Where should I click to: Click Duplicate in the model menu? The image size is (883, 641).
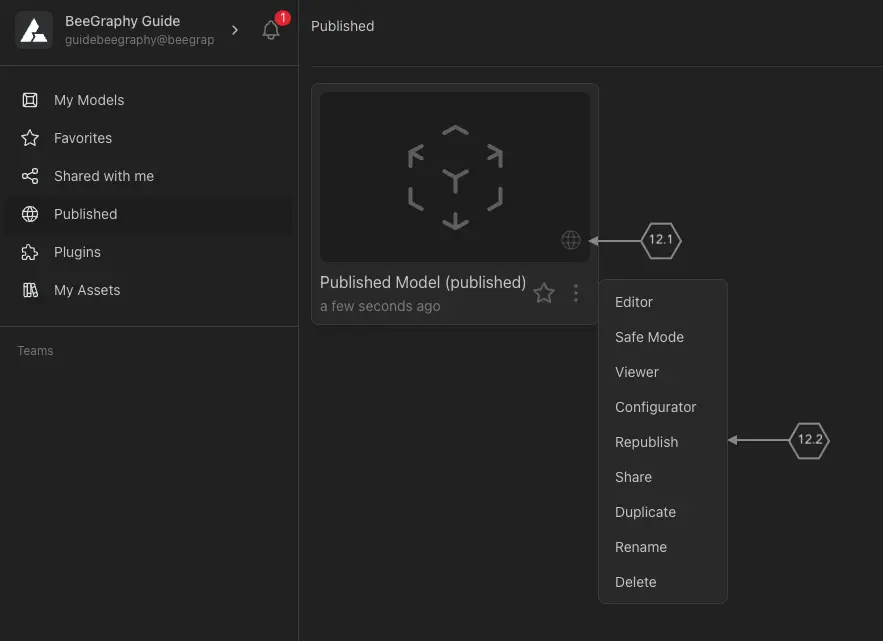pos(645,512)
